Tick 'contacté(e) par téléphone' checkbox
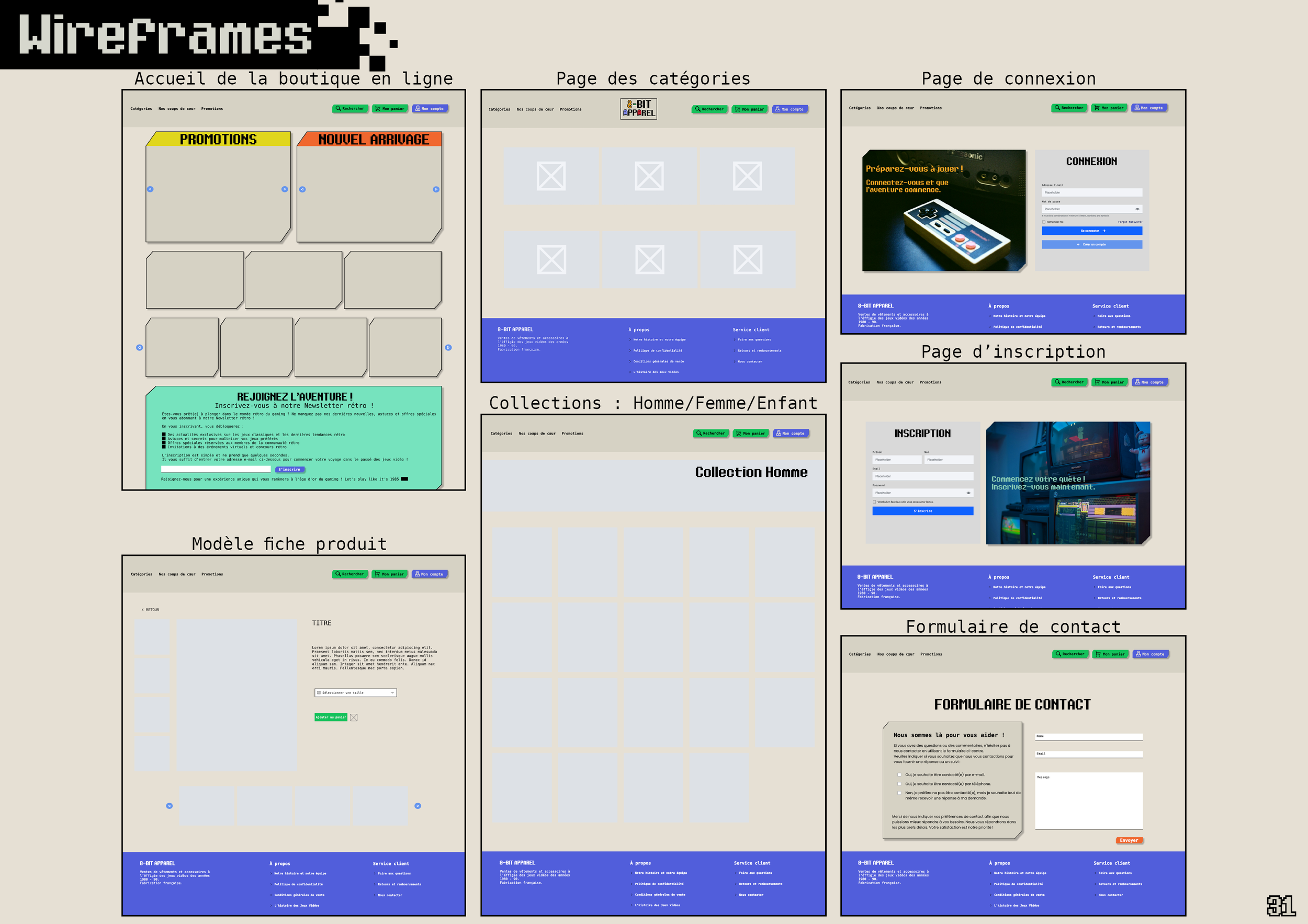 [899, 784]
